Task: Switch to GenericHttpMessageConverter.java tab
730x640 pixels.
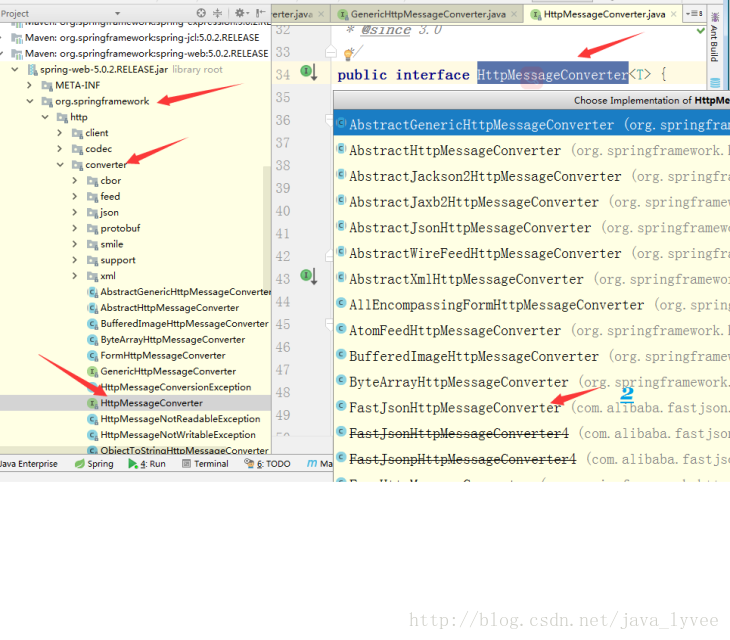Action: (428, 14)
